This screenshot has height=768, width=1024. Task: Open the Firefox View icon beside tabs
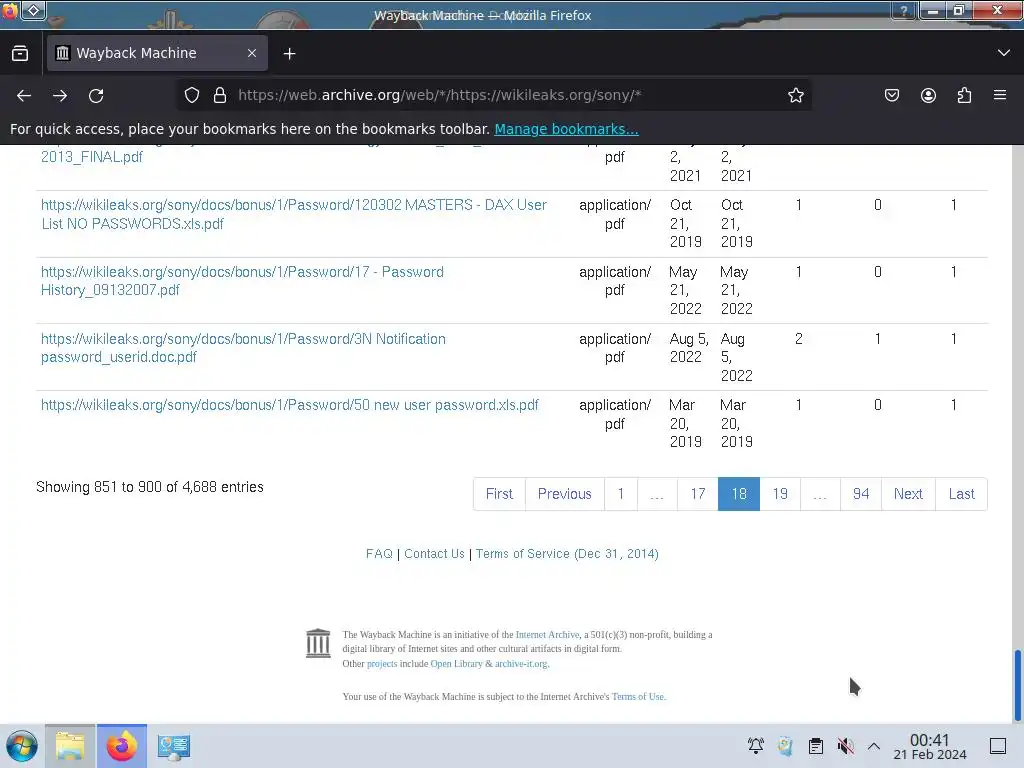point(20,53)
